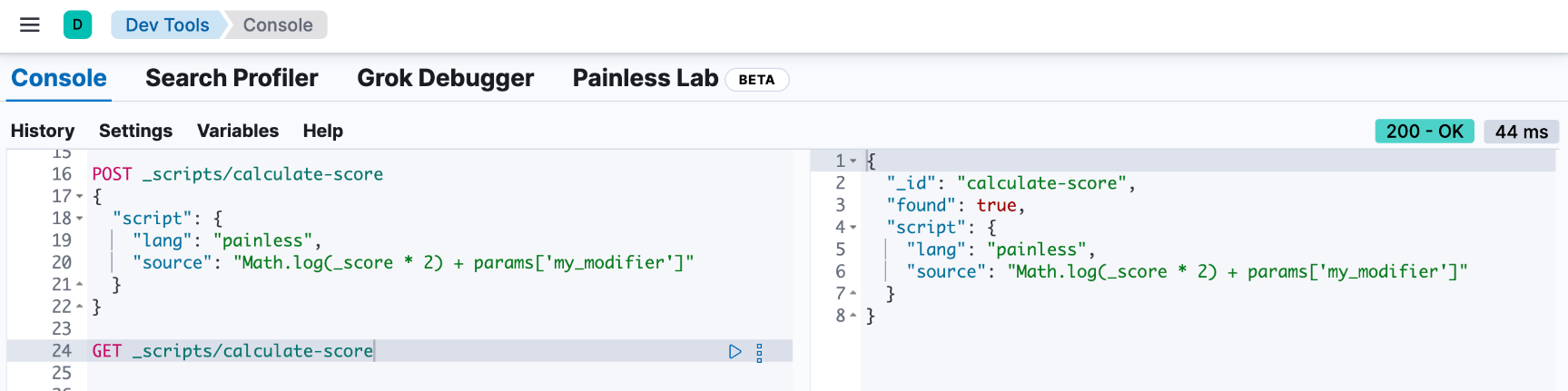Click the 200 - OK status badge

pyautogui.click(x=1425, y=132)
